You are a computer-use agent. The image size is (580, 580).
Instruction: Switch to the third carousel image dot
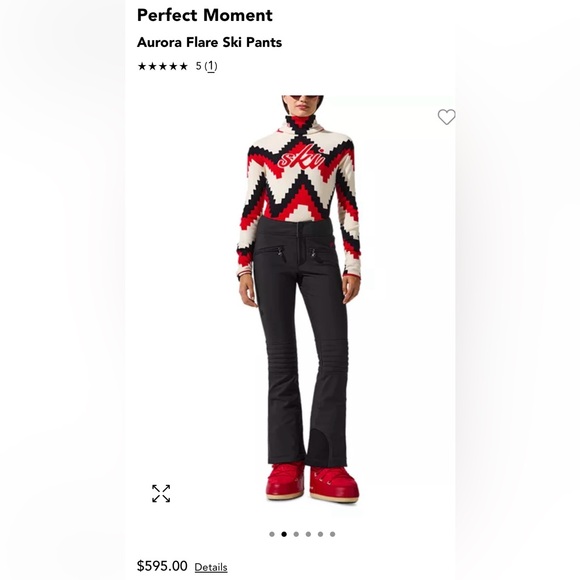click(x=296, y=534)
